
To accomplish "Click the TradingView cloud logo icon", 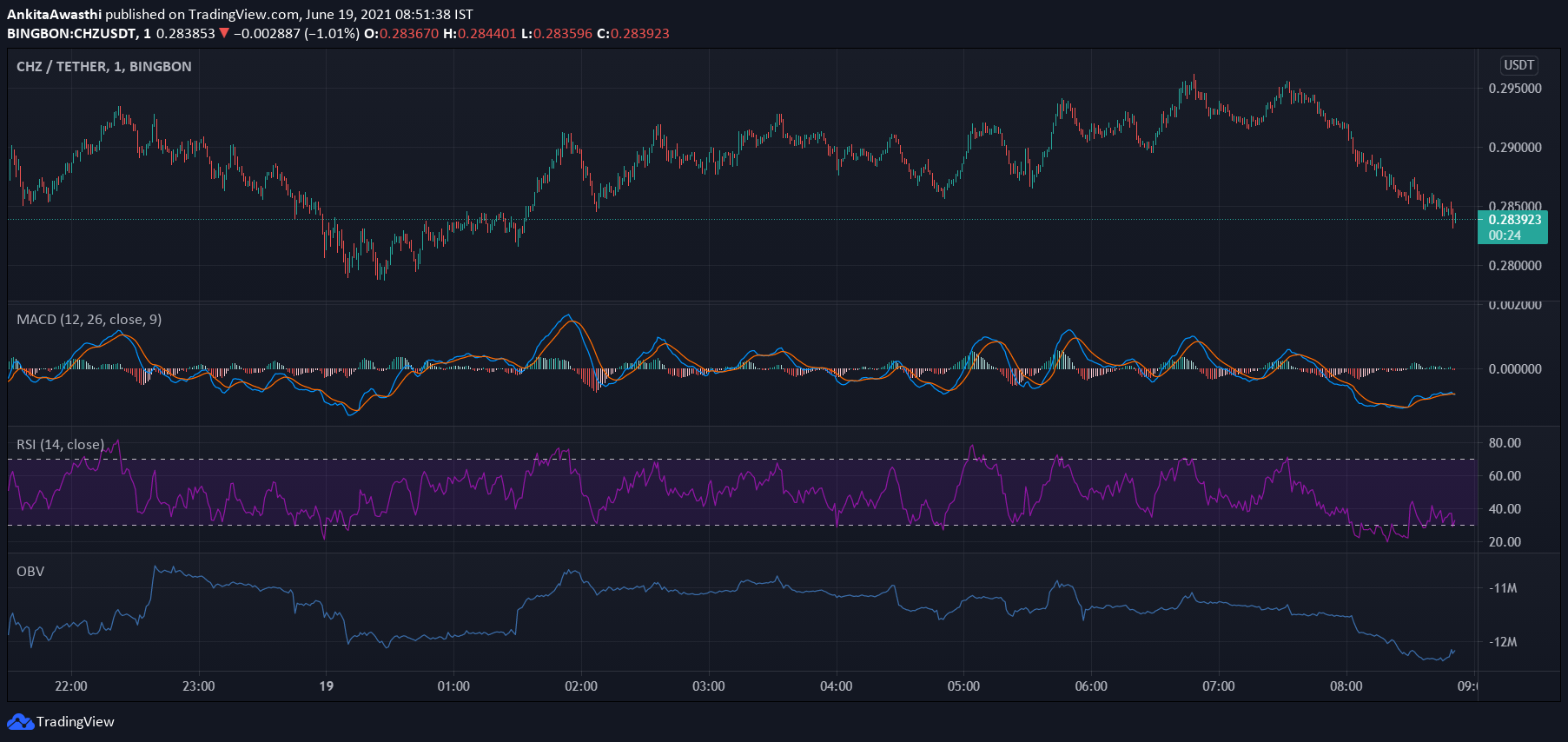I will (x=20, y=722).
